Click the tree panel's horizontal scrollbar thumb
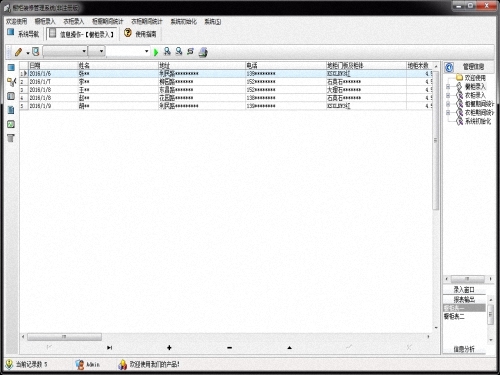 tap(468, 279)
